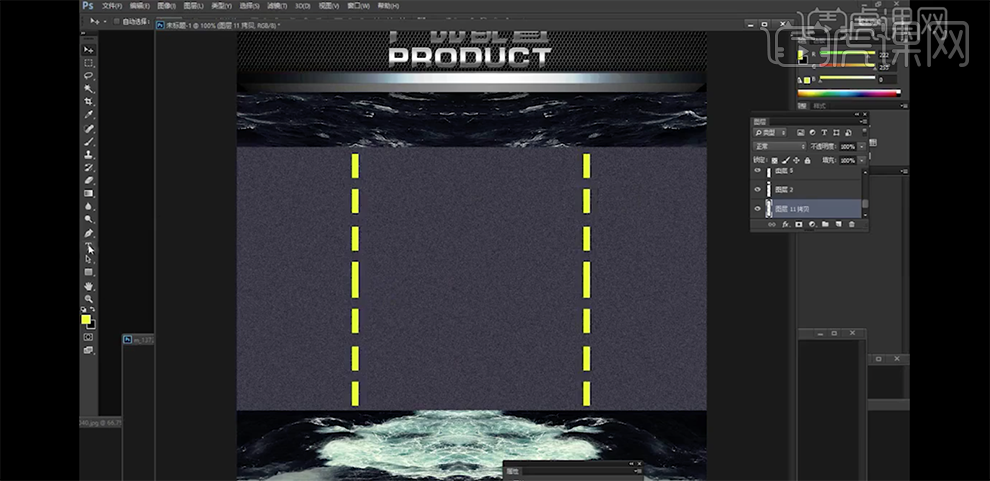
Task: Select the Brush tool
Action: [89, 141]
